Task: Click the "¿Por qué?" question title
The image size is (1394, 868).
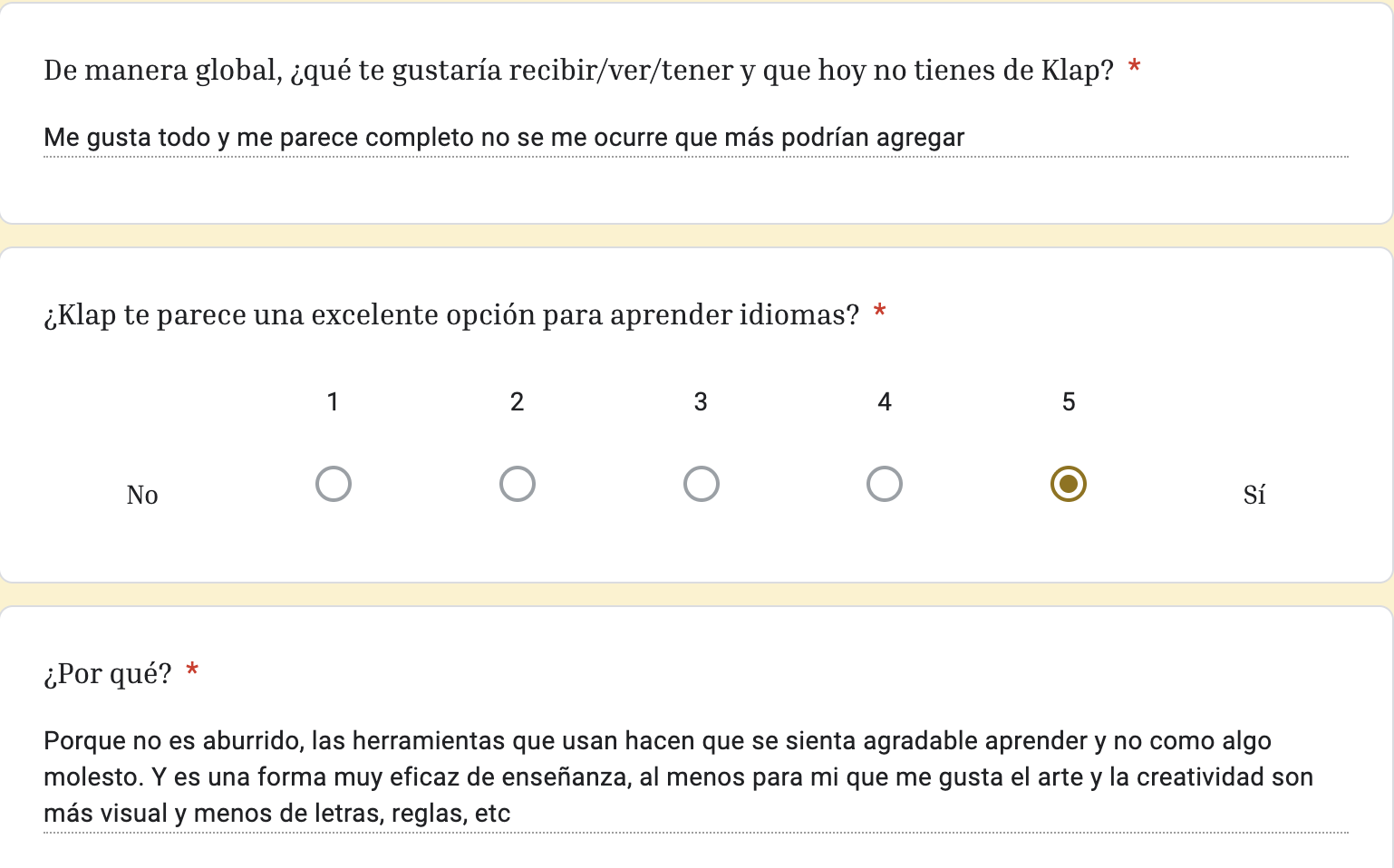Action: (x=108, y=674)
